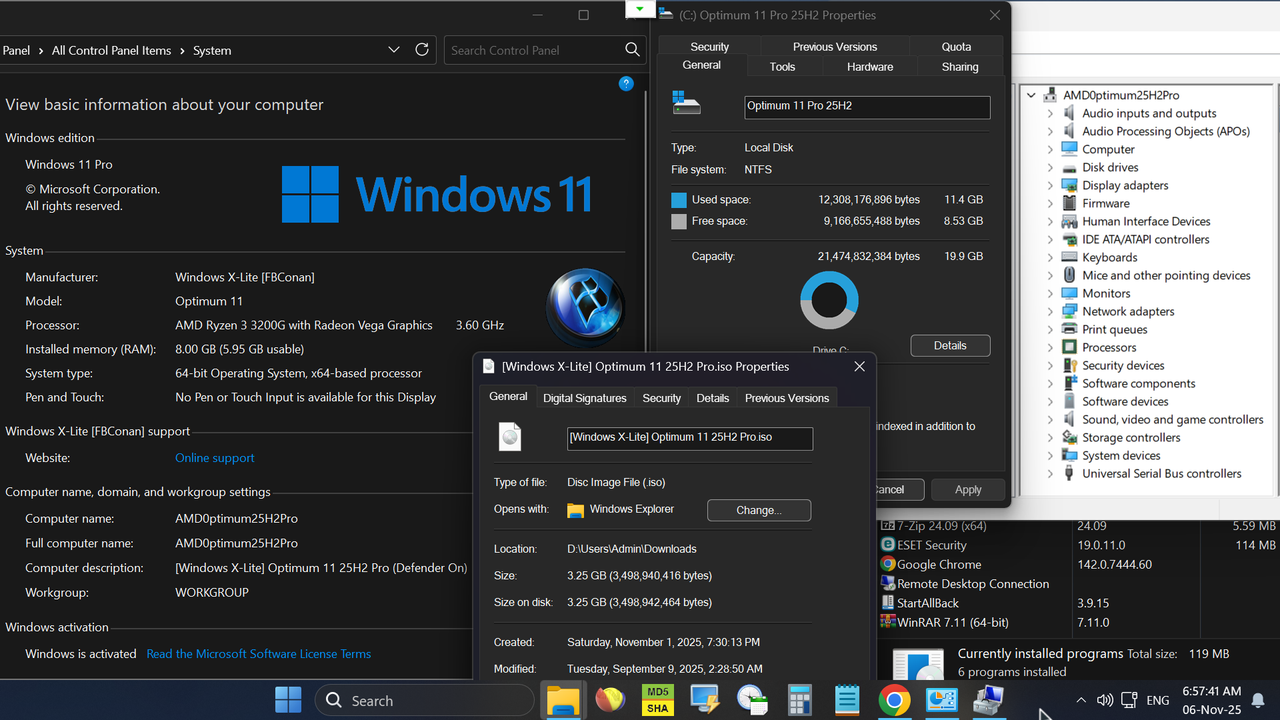Select Network adapters in Device Manager

[x=1126, y=311]
